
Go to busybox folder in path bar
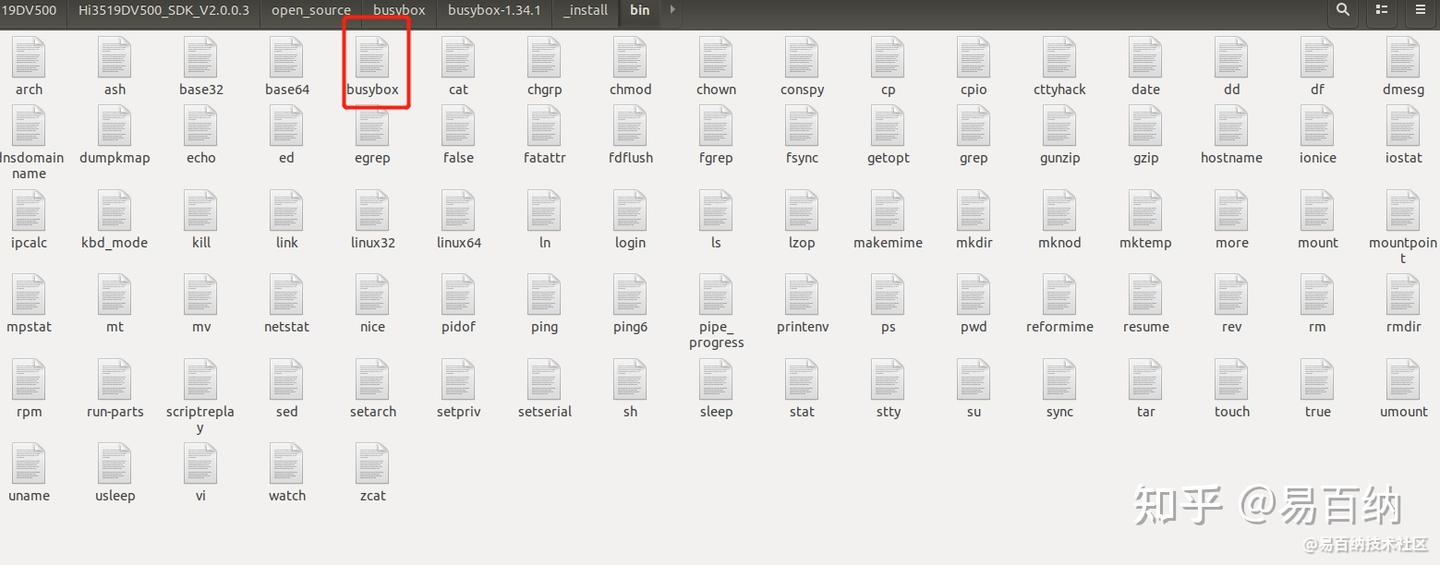[x=399, y=10]
